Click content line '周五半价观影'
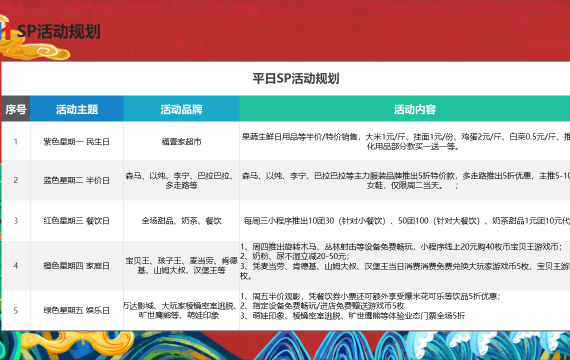The height and width of the screenshot is (360, 570). coord(370,296)
